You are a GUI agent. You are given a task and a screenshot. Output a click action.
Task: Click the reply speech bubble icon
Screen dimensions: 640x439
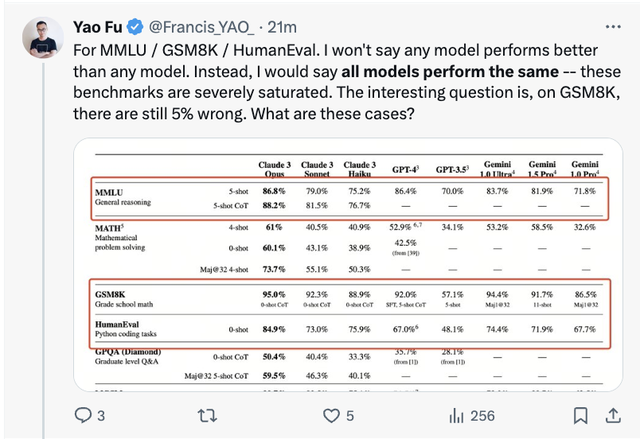[83, 414]
